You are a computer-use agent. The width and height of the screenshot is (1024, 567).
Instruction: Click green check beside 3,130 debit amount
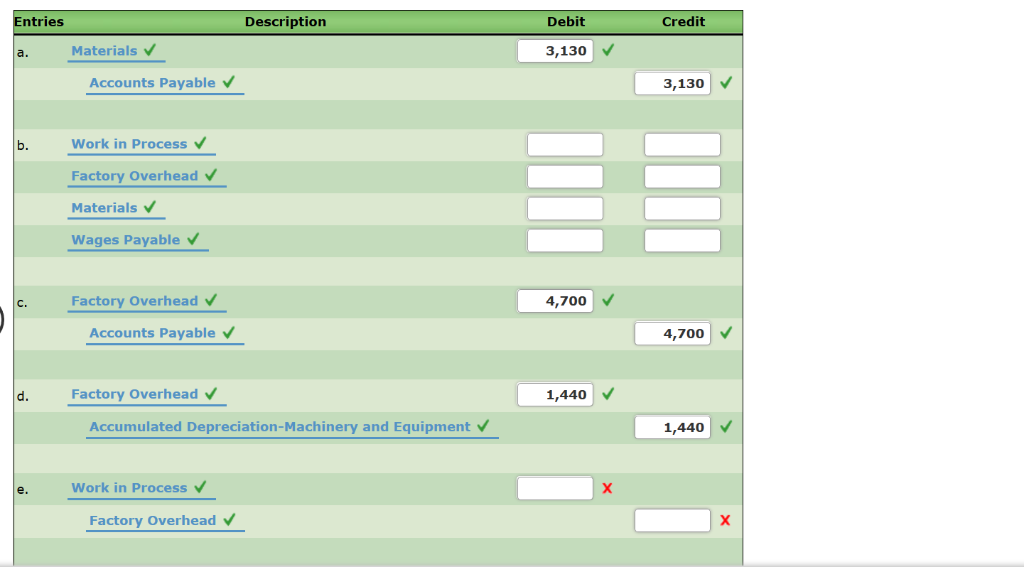click(608, 50)
